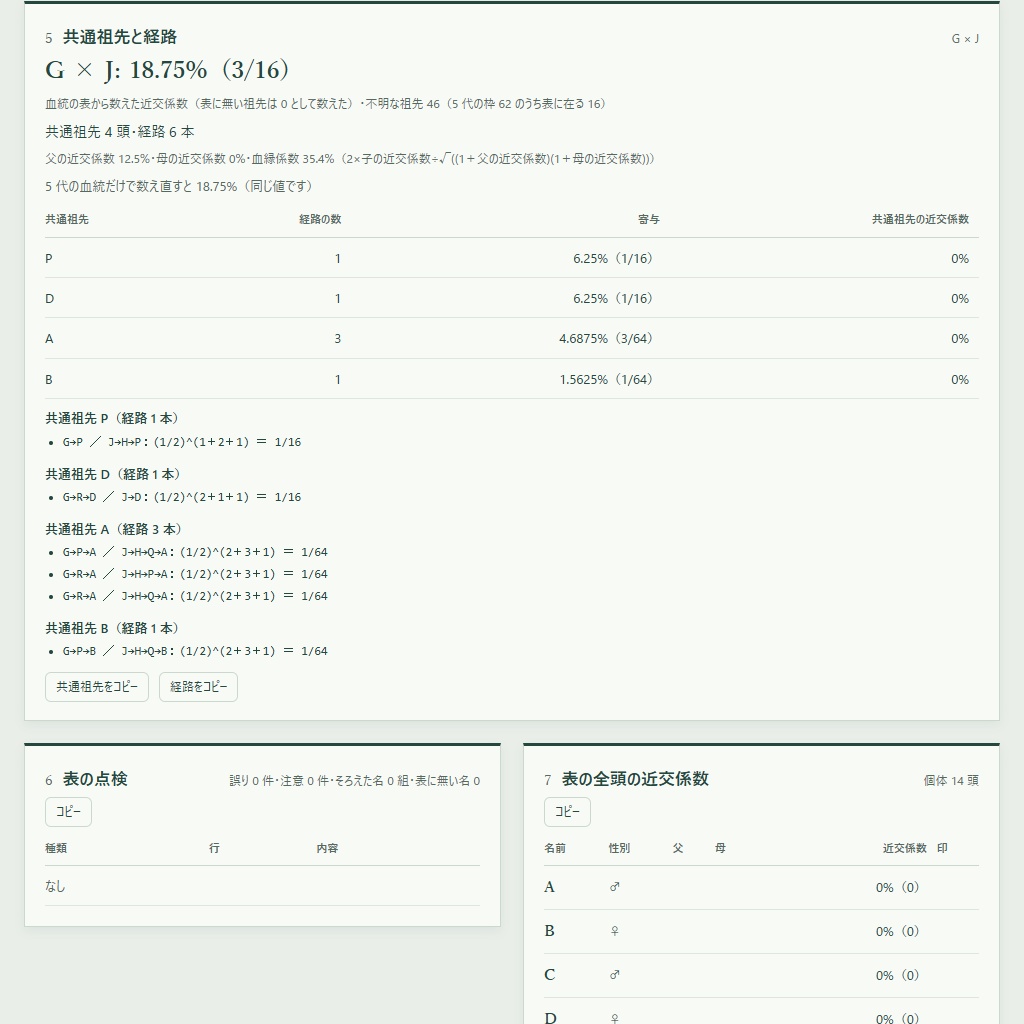This screenshot has width=1024, height=1024.
Task: Click individual C row in coefficient table
Action: [761, 975]
